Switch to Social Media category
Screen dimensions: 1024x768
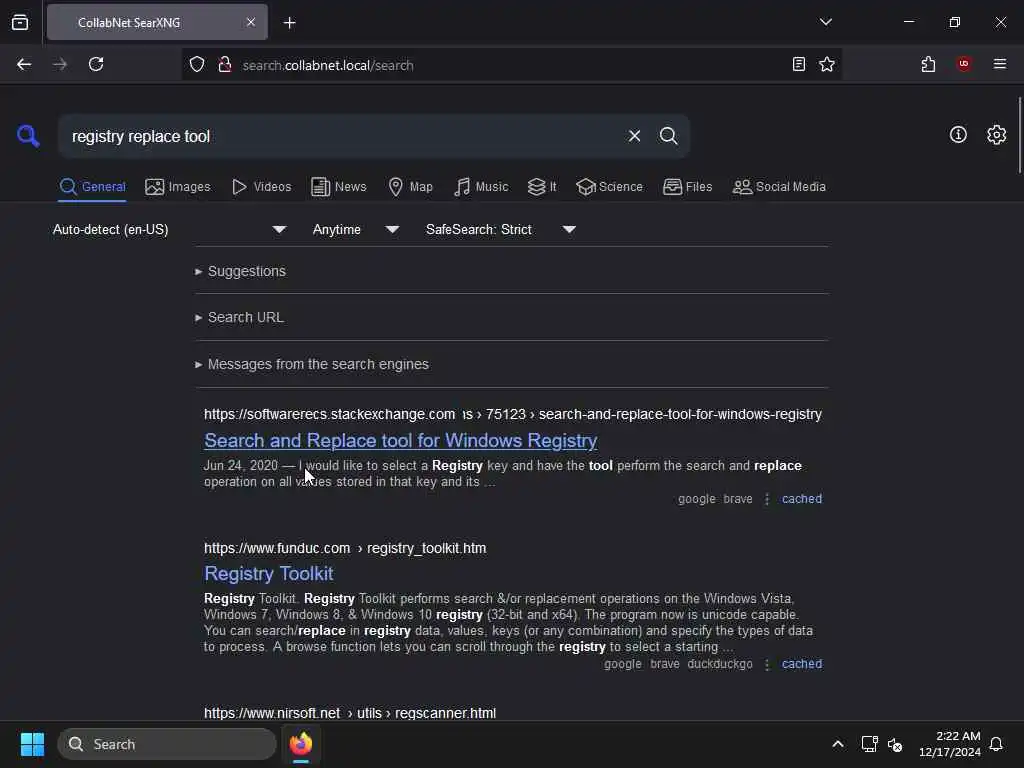(x=779, y=187)
